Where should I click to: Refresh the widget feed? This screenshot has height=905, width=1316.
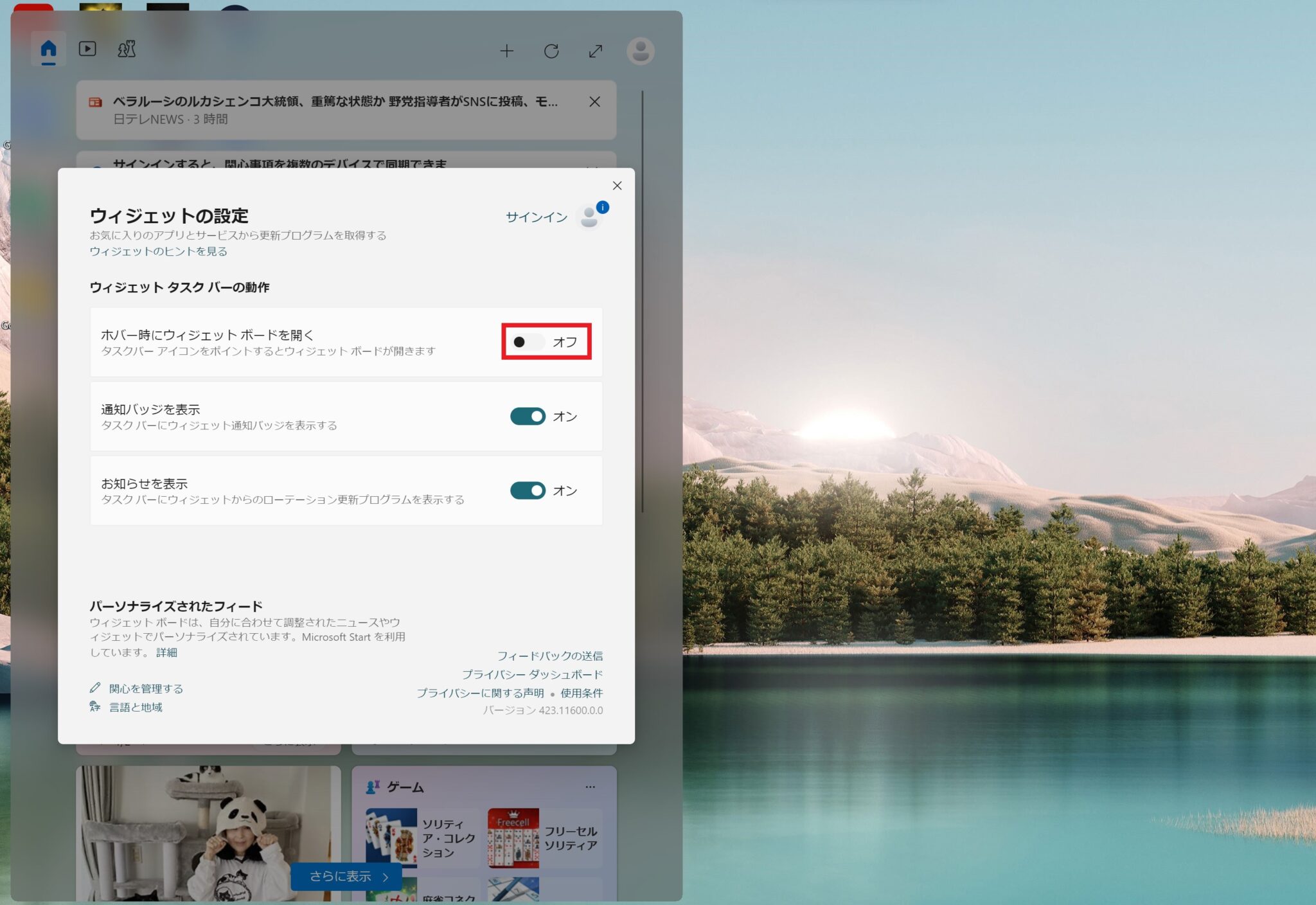pos(552,51)
